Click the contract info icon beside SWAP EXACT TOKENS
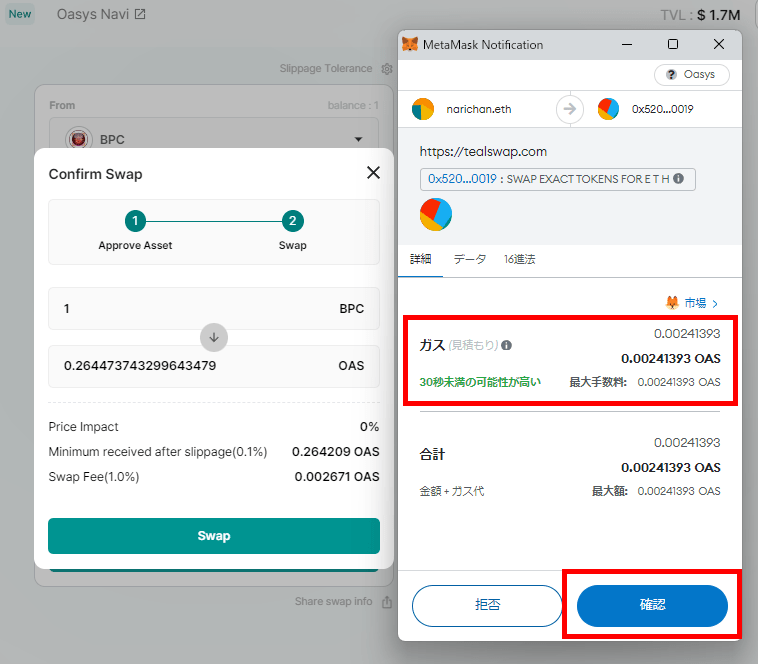758x664 pixels. 679,179
